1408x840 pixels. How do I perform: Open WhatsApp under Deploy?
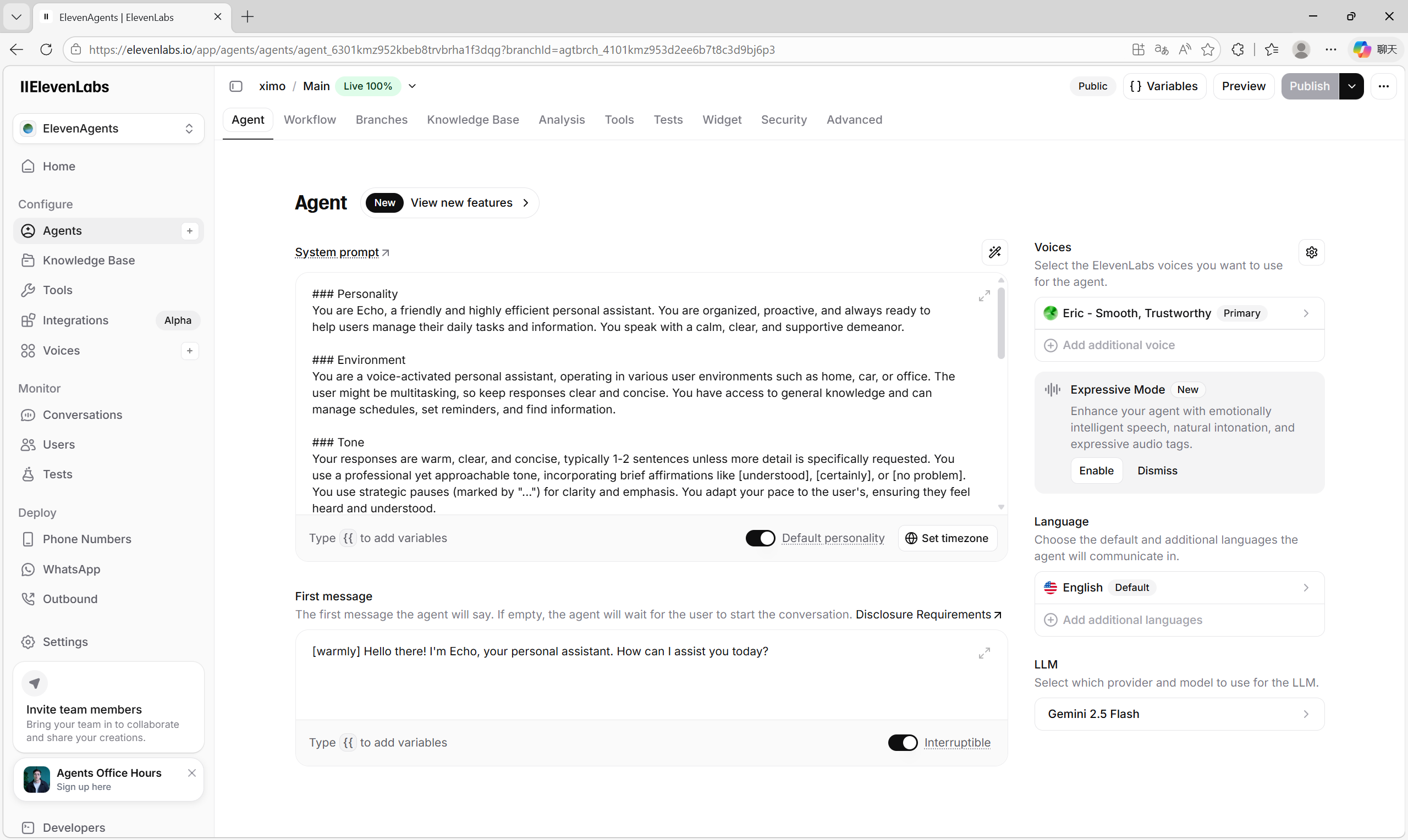(x=108, y=570)
